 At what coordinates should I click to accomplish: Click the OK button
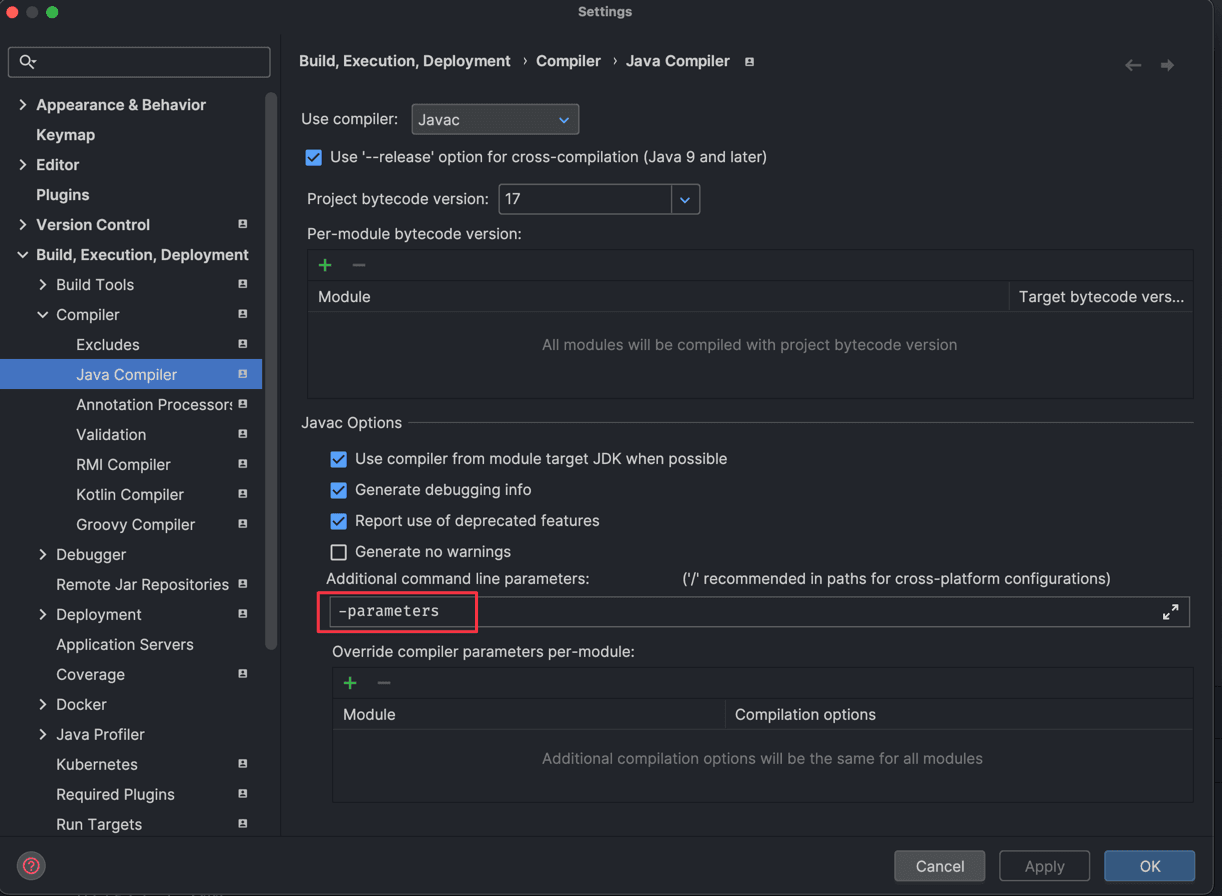[1149, 866]
